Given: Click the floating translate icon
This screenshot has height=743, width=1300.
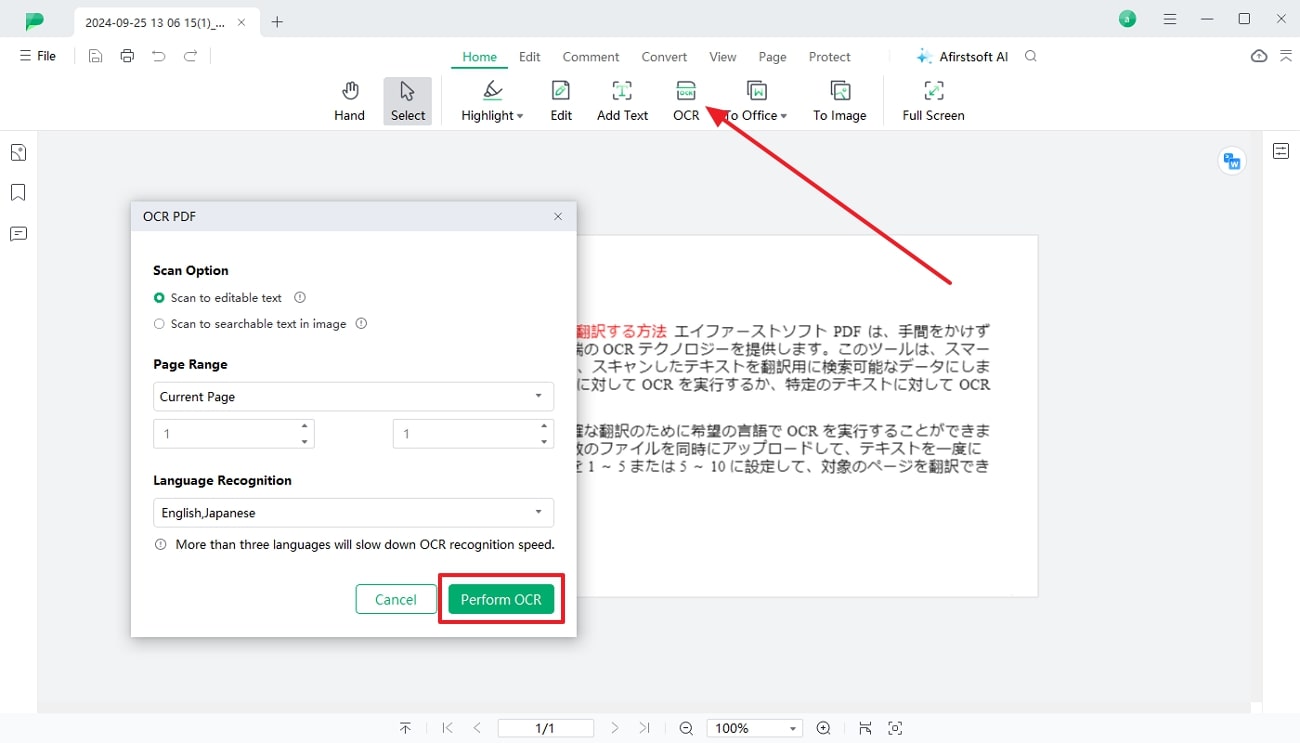Looking at the screenshot, I should point(1232,161).
